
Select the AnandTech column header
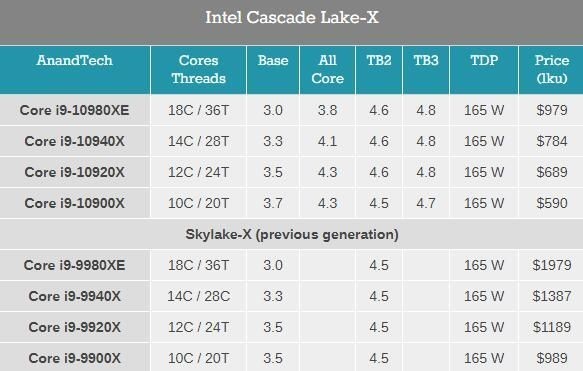point(74,60)
